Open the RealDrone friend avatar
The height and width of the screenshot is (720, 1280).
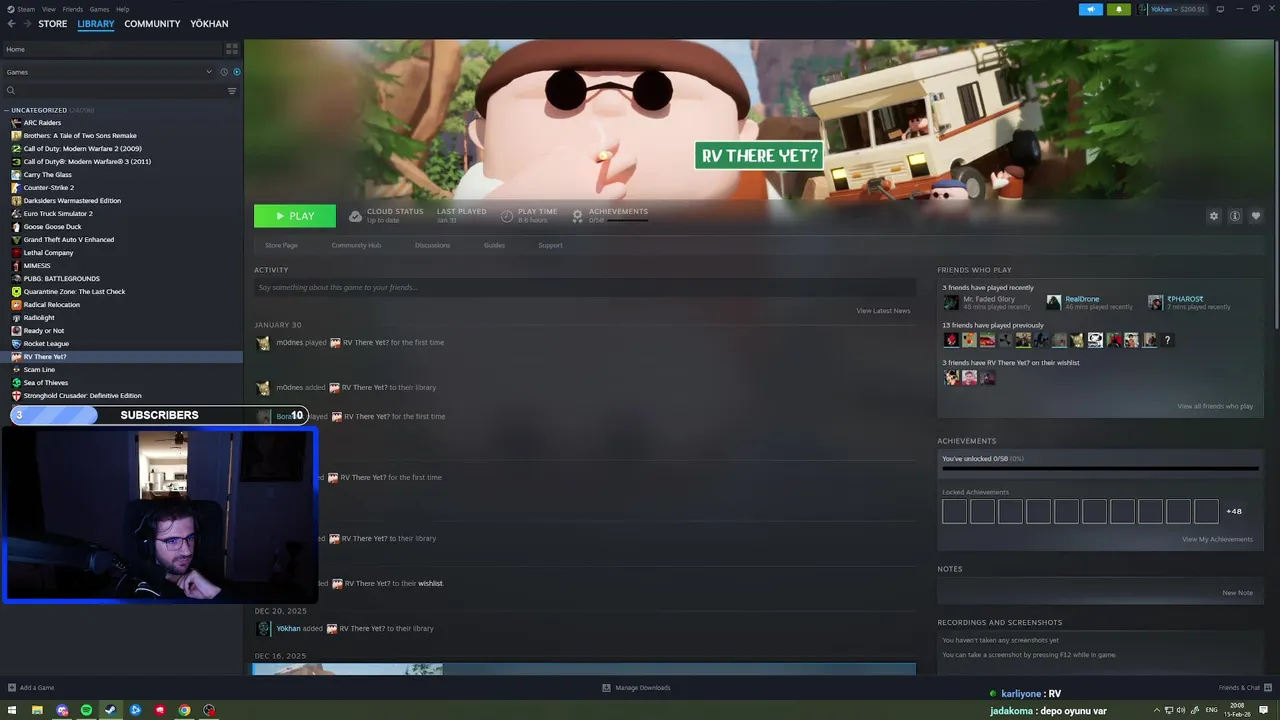pyautogui.click(x=1053, y=302)
